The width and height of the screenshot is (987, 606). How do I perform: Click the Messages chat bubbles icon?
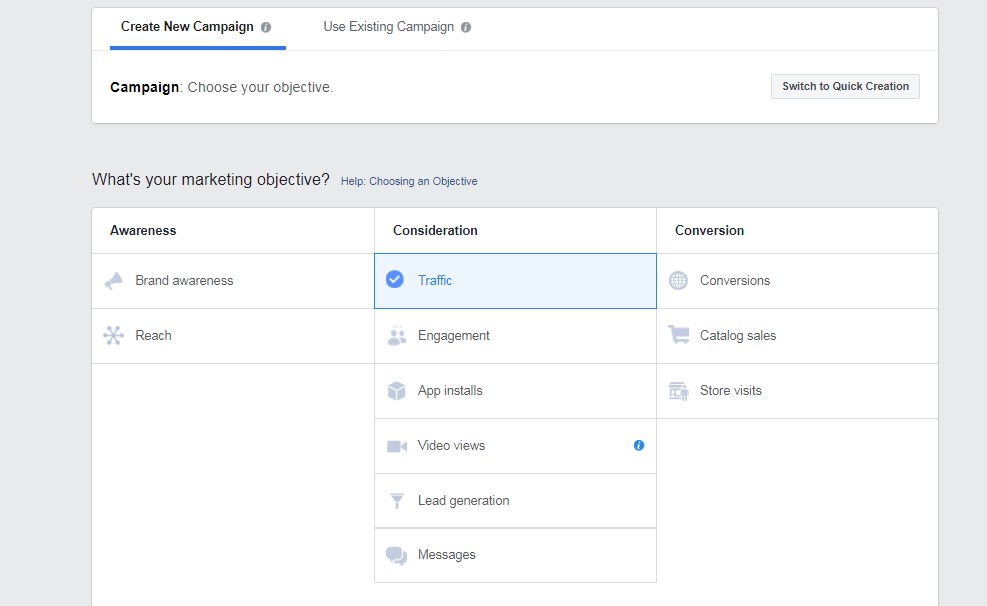click(x=396, y=556)
